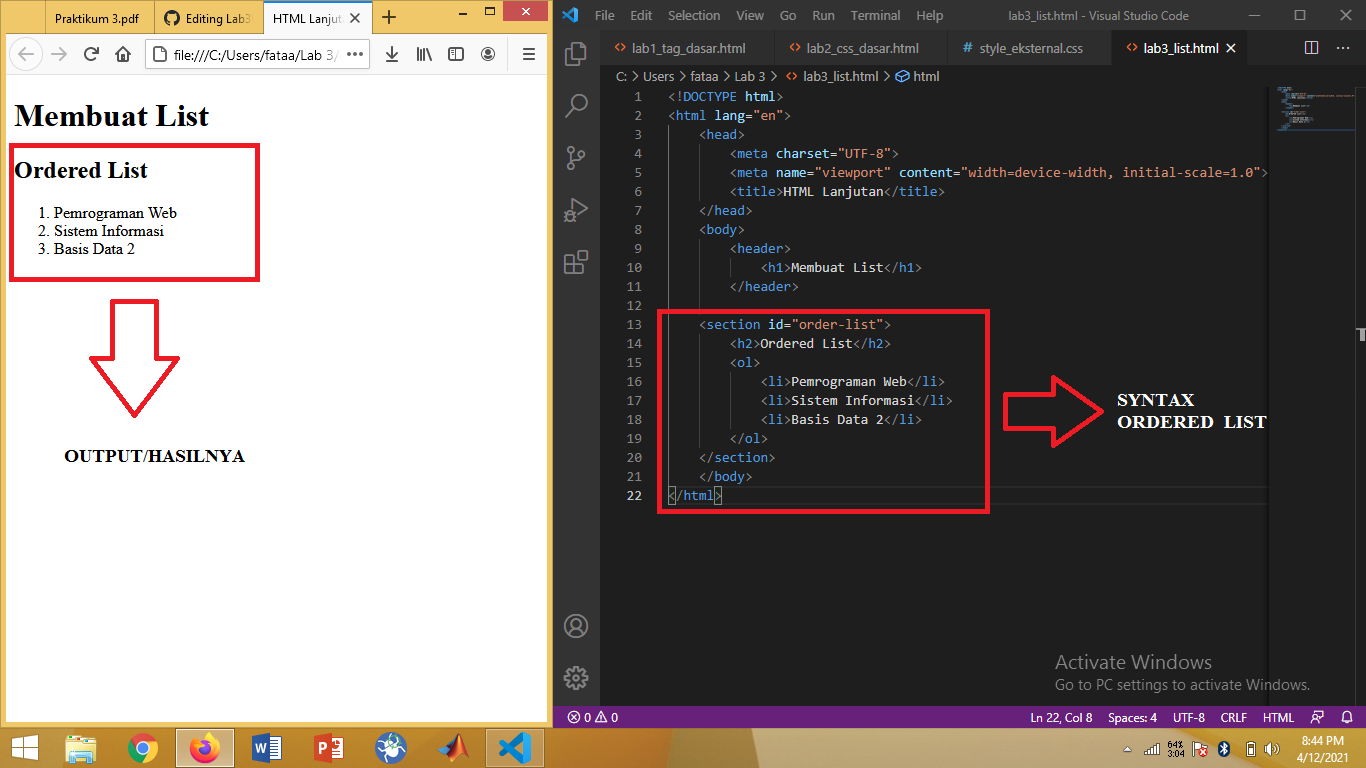Switch to the Praktikum 3.pdf tab

tap(97, 19)
